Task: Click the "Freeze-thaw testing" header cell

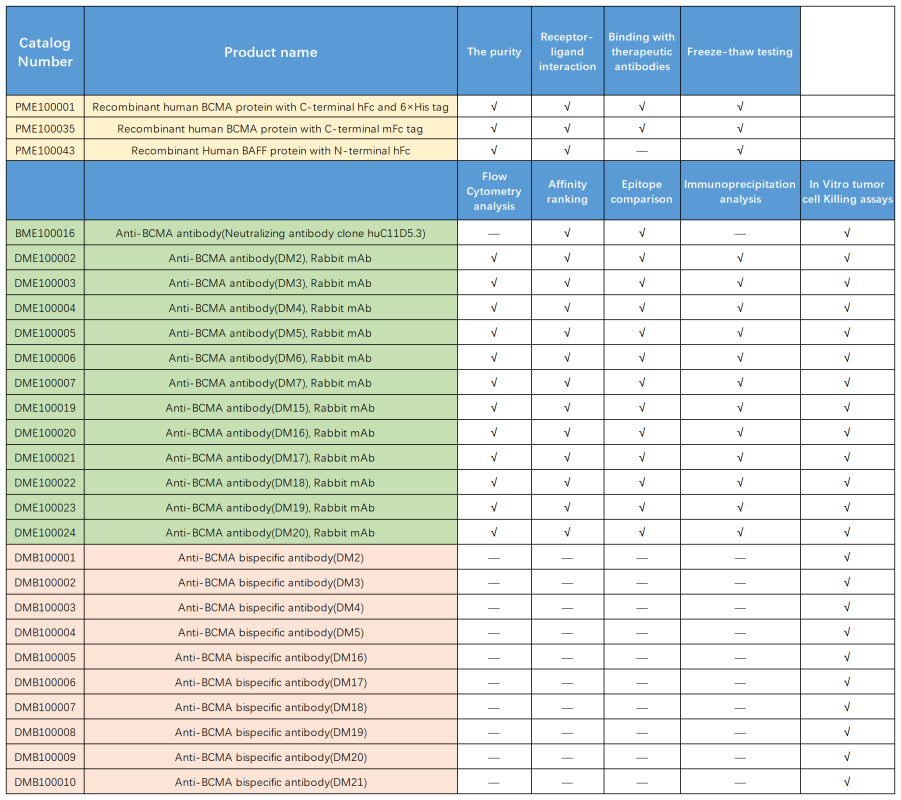Action: click(740, 52)
